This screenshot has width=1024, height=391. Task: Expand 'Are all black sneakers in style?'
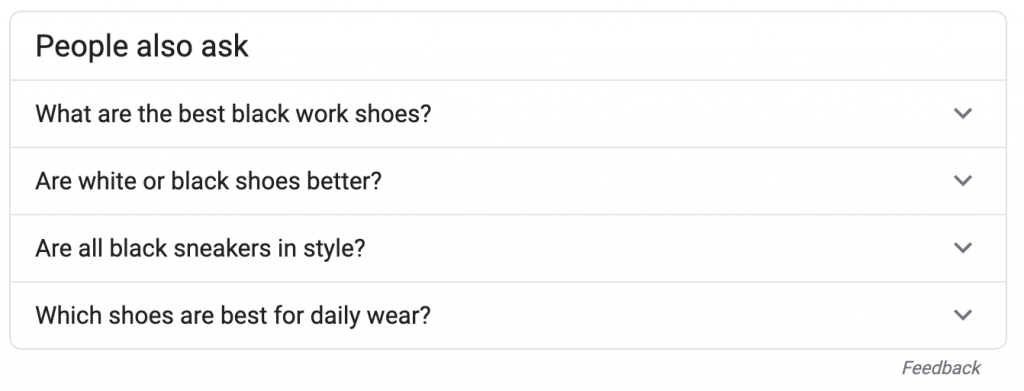508,248
